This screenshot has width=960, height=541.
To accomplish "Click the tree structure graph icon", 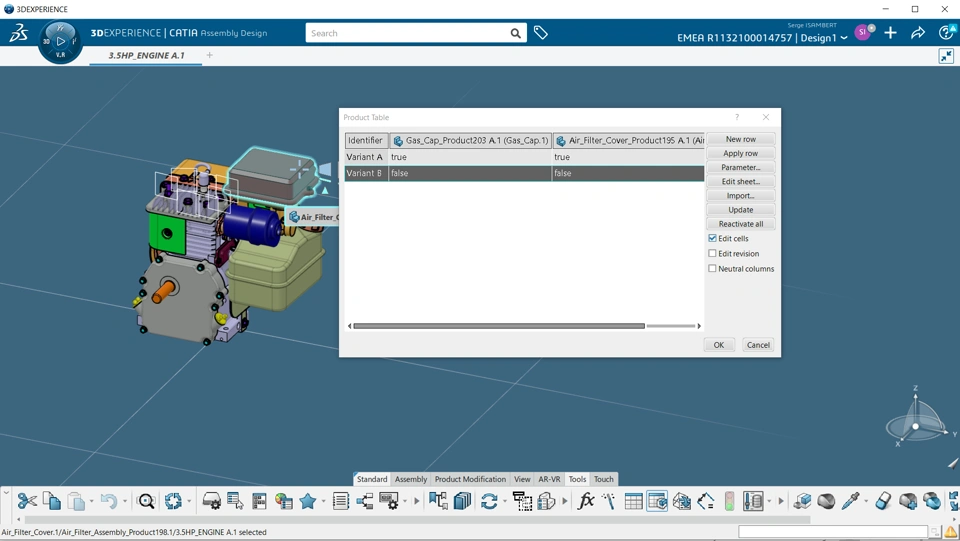I will [x=365, y=501].
